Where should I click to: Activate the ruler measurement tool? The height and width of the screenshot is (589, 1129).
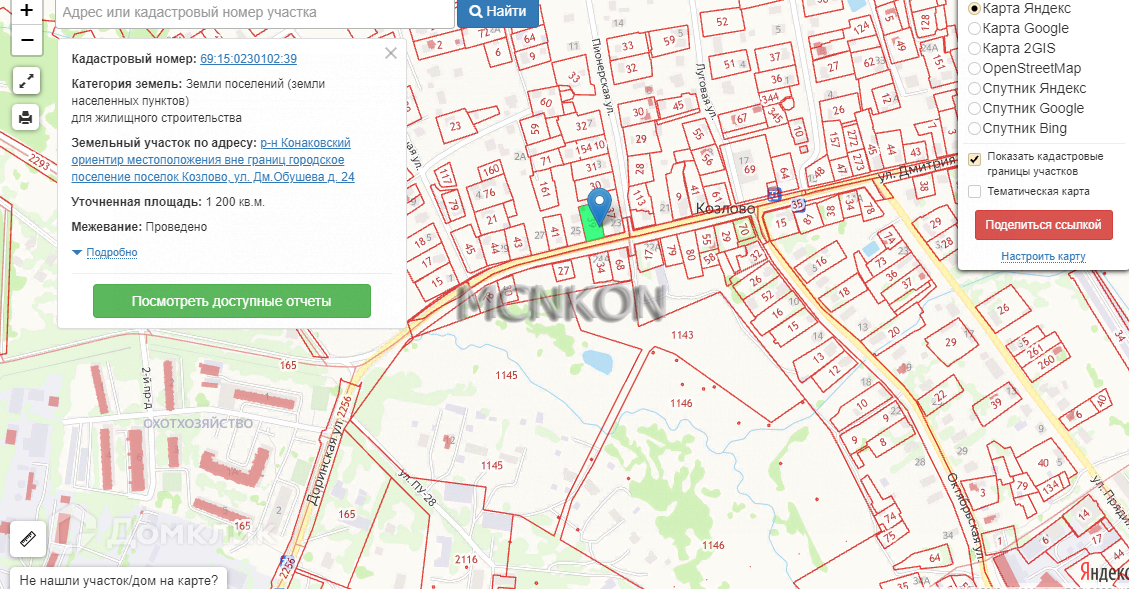click(x=28, y=539)
